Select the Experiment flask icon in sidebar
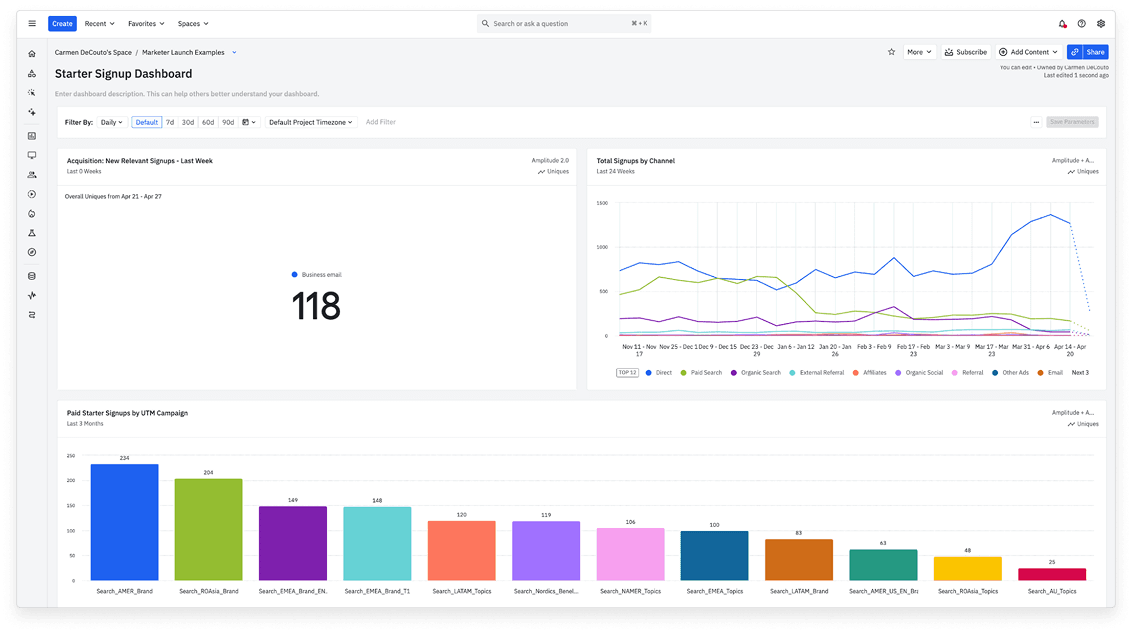The image size is (1132, 638). point(31,232)
